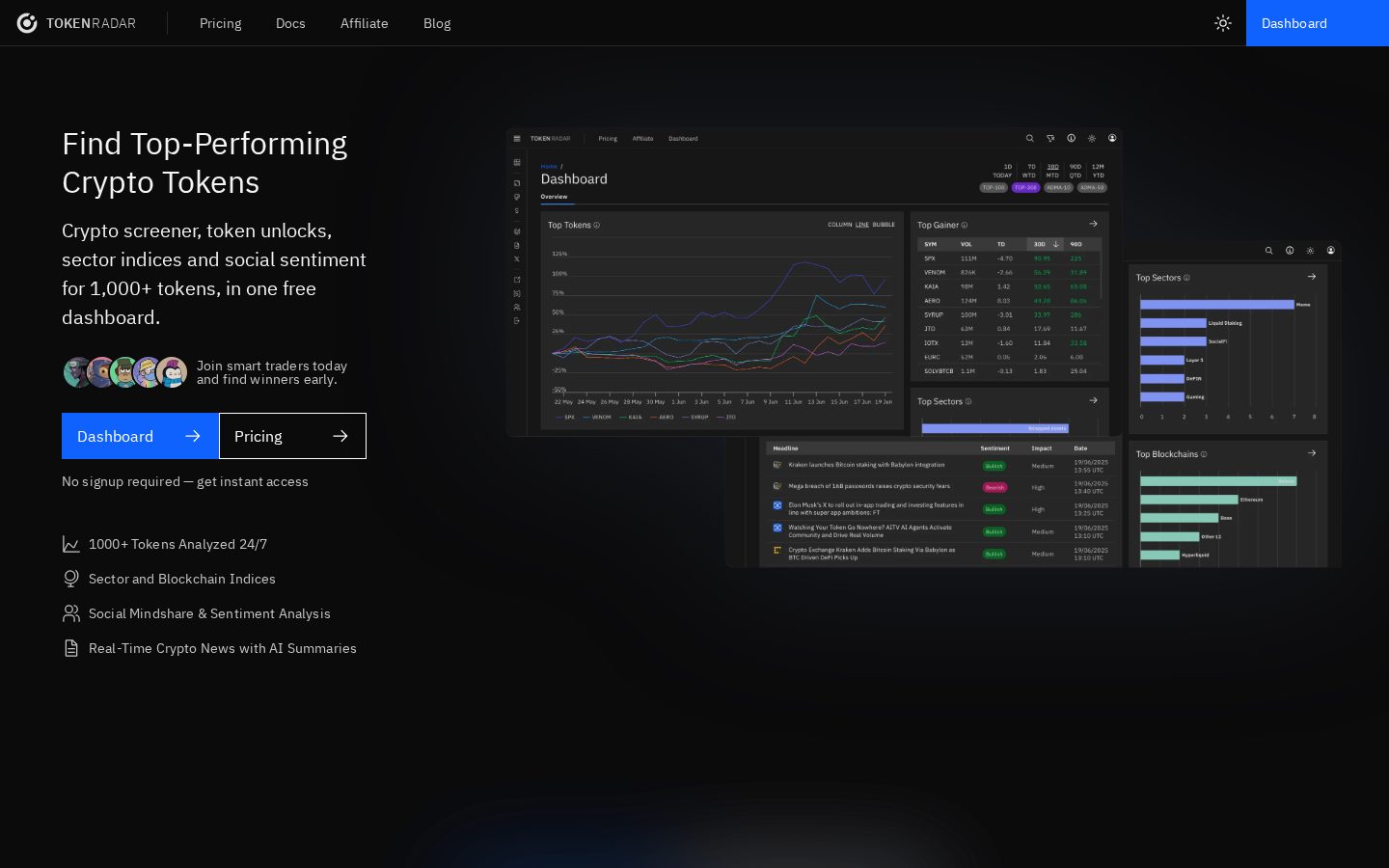1389x868 pixels.
Task: Click the main Dashboard preview screenshot
Action: click(x=814, y=283)
